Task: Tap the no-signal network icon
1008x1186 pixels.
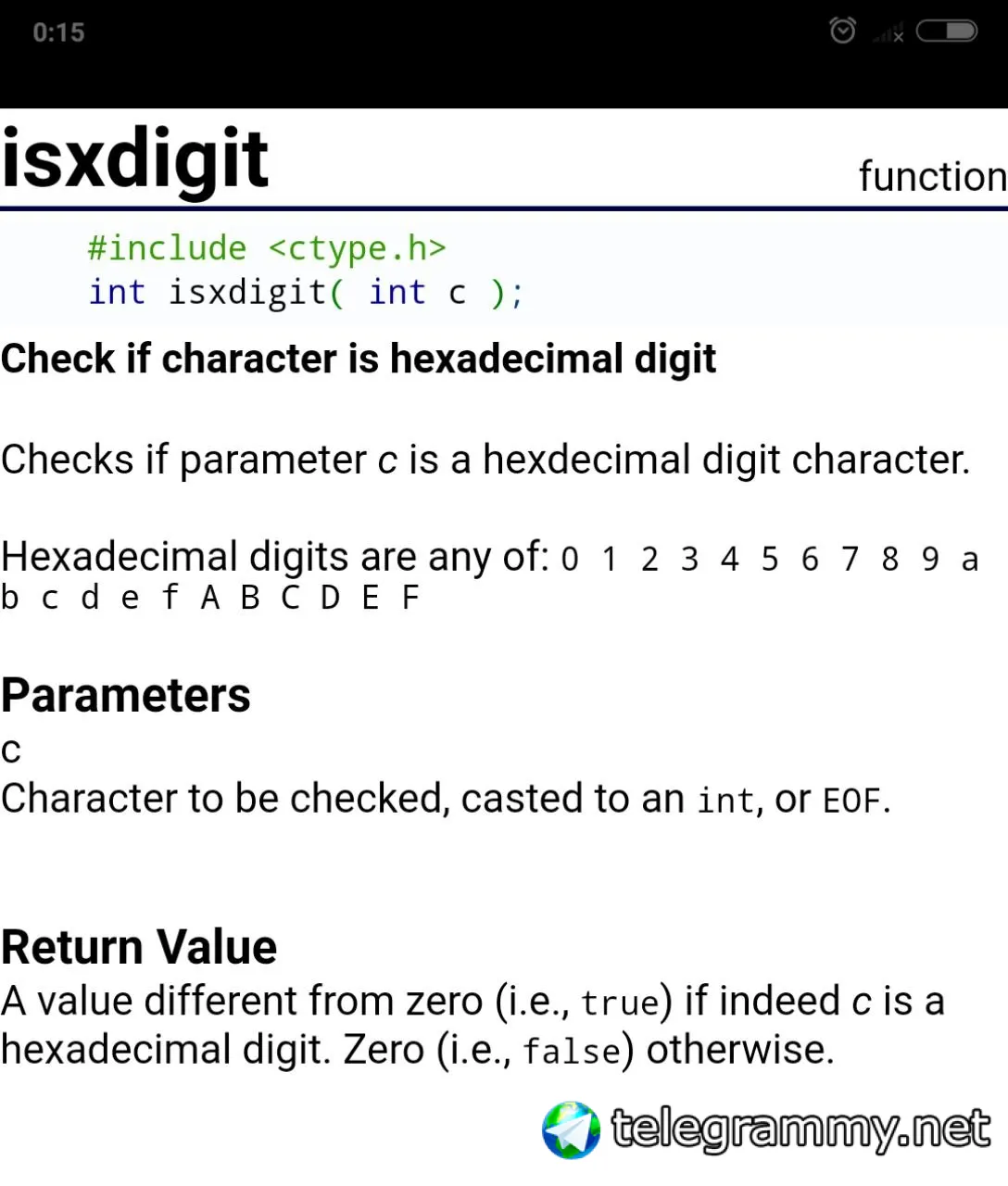Action: [x=888, y=33]
